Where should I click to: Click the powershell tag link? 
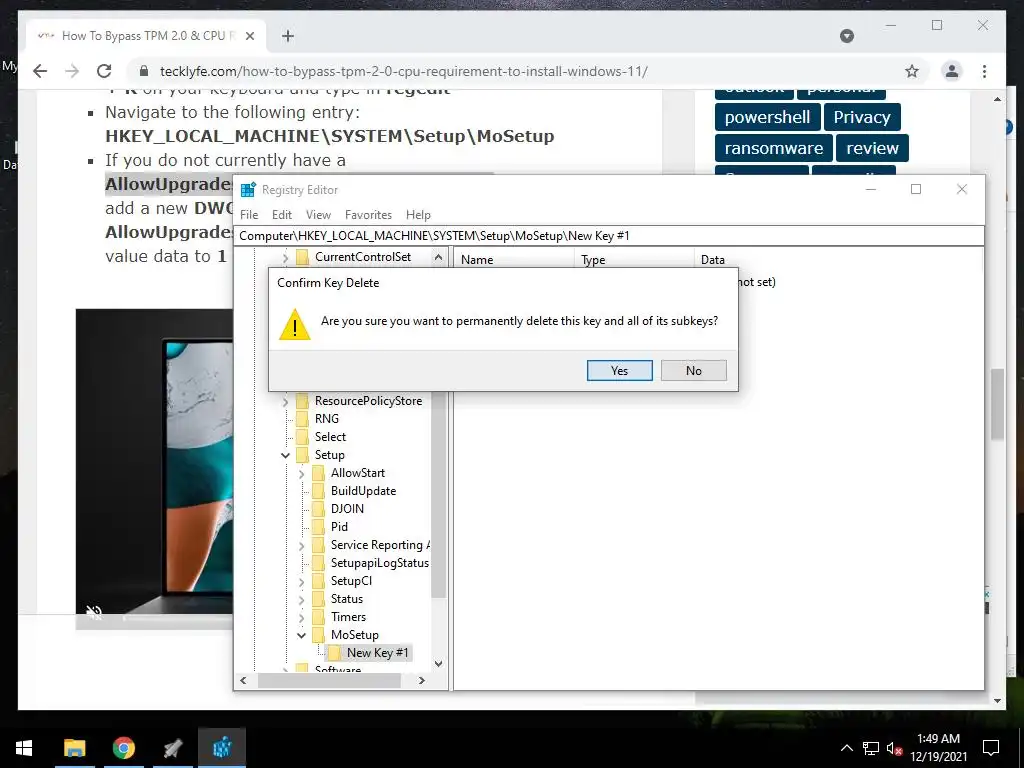(767, 118)
